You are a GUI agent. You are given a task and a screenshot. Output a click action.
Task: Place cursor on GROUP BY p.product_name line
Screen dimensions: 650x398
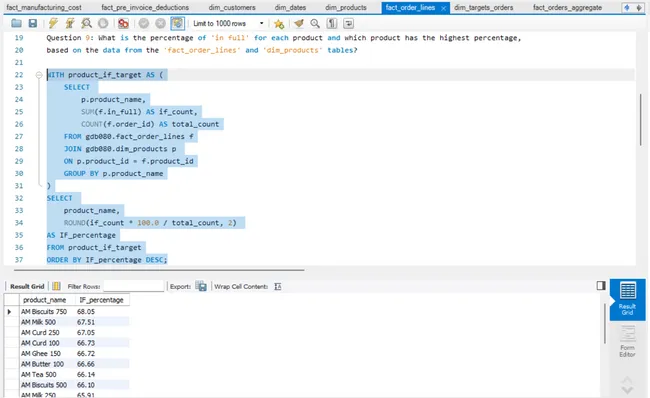(x=113, y=174)
